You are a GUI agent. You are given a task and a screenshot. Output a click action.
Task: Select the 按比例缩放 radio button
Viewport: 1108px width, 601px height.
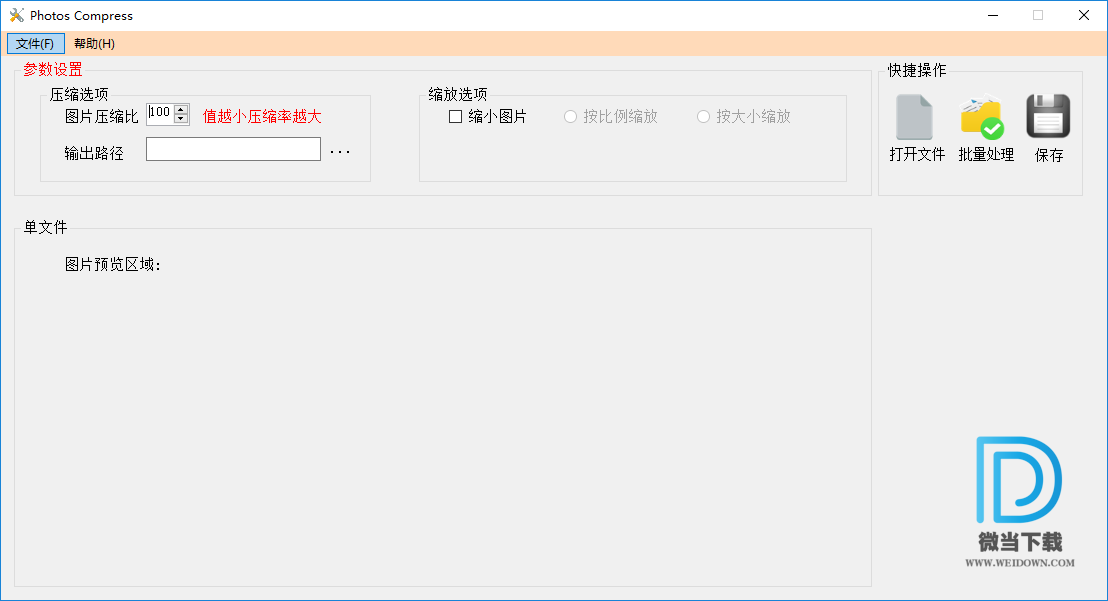[571, 117]
